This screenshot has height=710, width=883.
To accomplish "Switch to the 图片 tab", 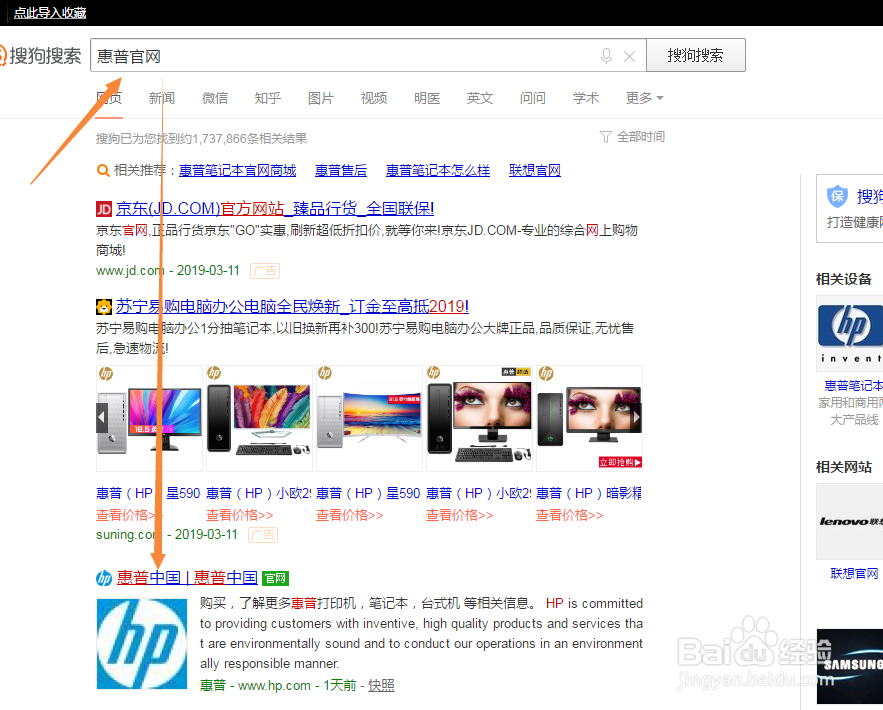I will (321, 98).
